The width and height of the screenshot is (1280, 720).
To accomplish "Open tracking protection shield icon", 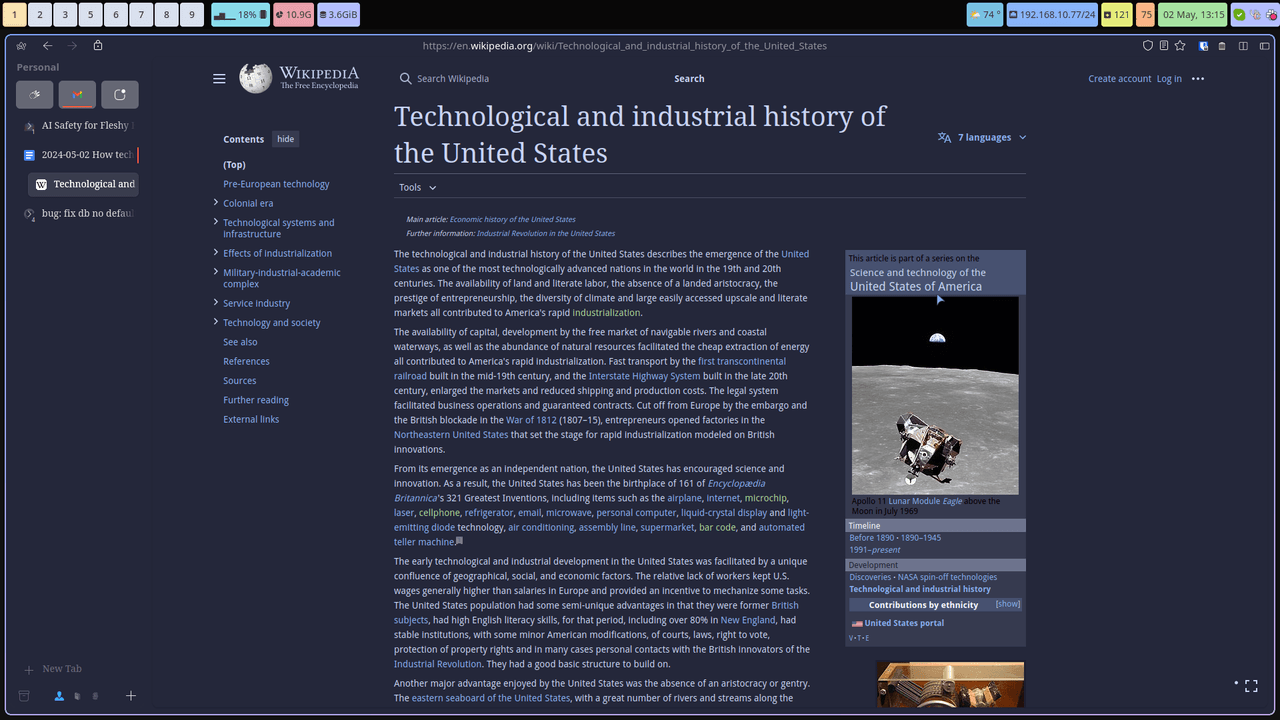I will (1148, 45).
